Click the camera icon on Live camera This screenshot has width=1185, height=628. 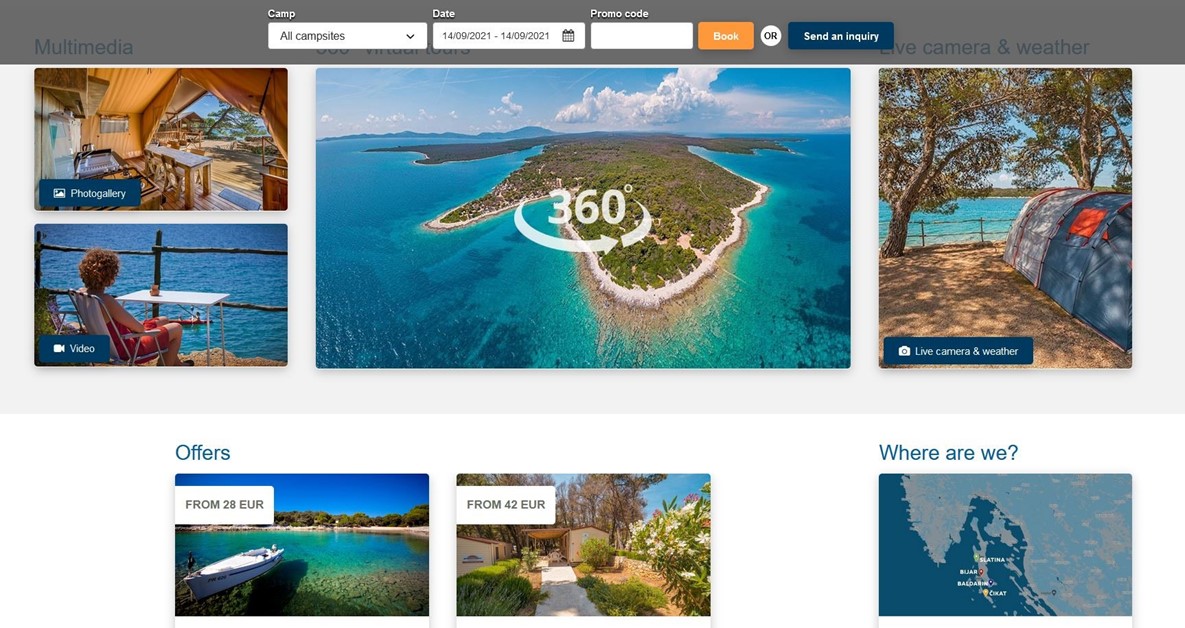pyautogui.click(x=904, y=351)
